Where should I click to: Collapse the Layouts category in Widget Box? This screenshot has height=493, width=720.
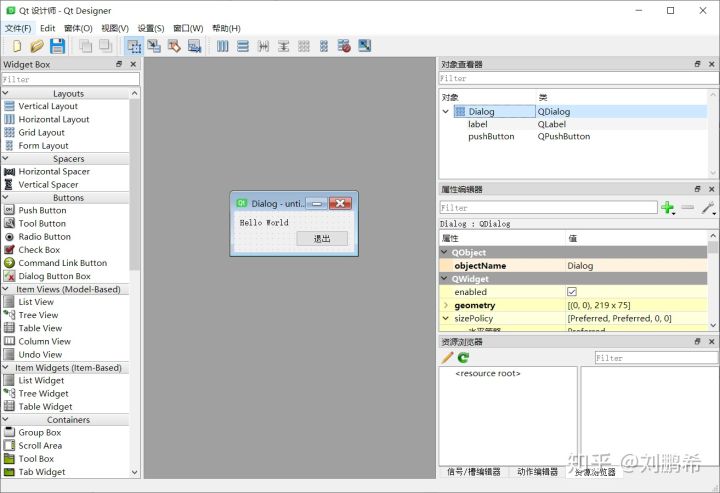[6, 93]
